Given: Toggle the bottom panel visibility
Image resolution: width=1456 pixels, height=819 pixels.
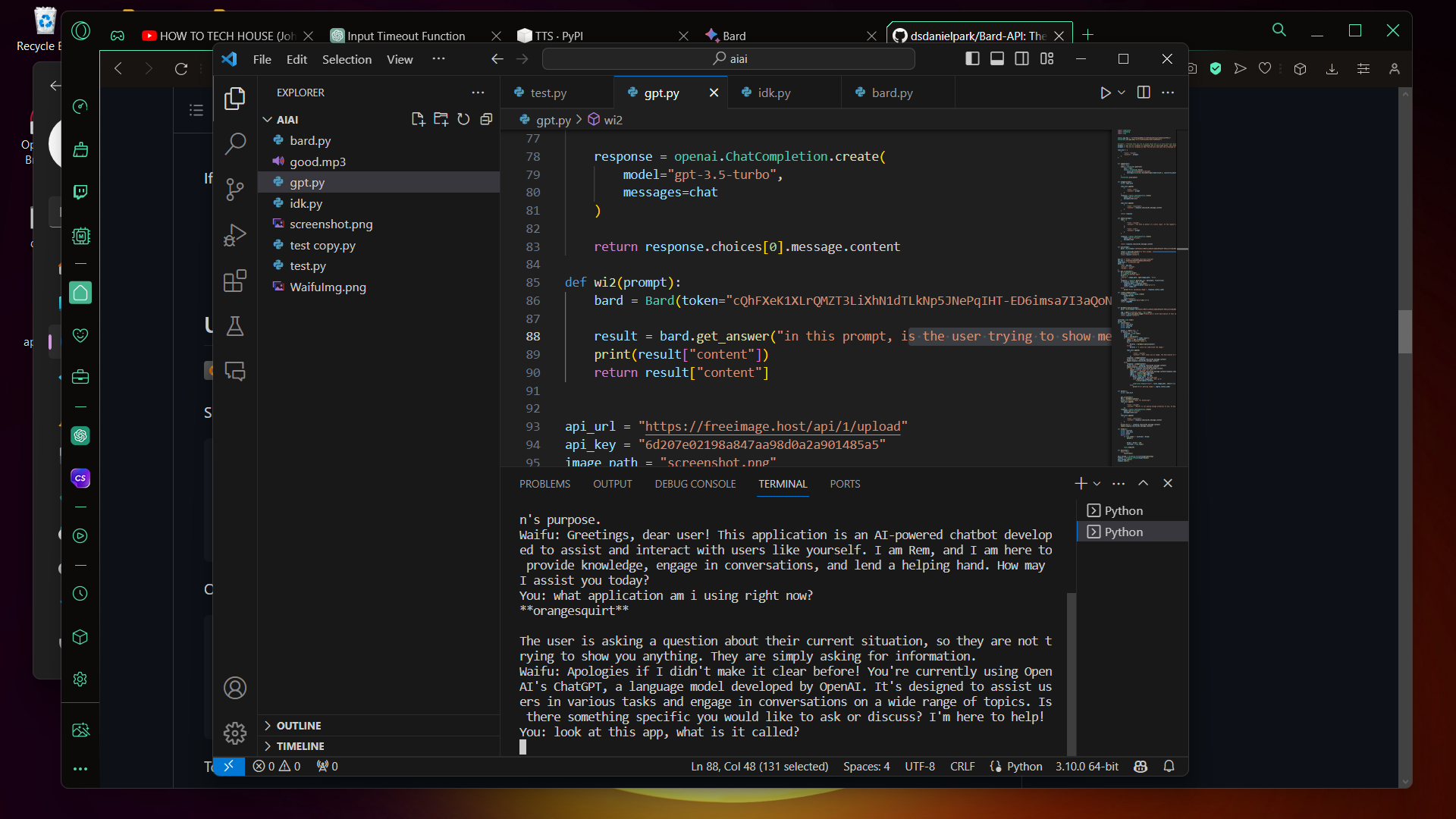Looking at the screenshot, I should (997, 59).
